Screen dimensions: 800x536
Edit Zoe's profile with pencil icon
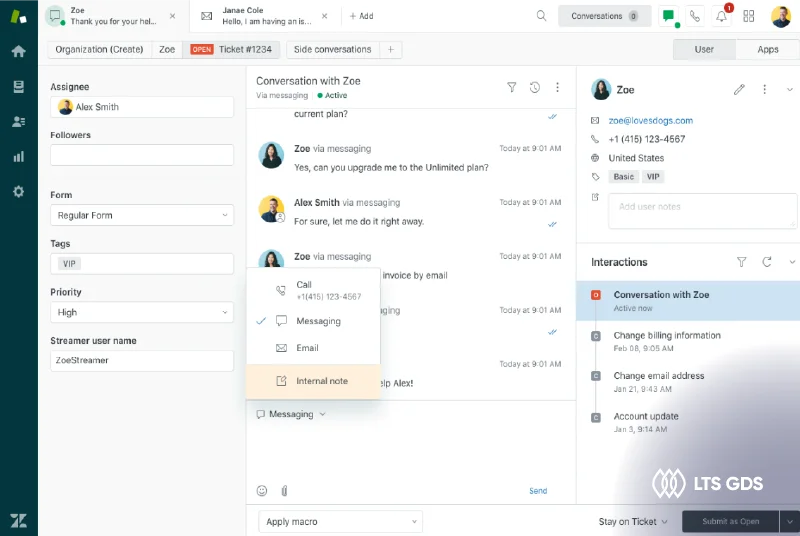tap(739, 89)
